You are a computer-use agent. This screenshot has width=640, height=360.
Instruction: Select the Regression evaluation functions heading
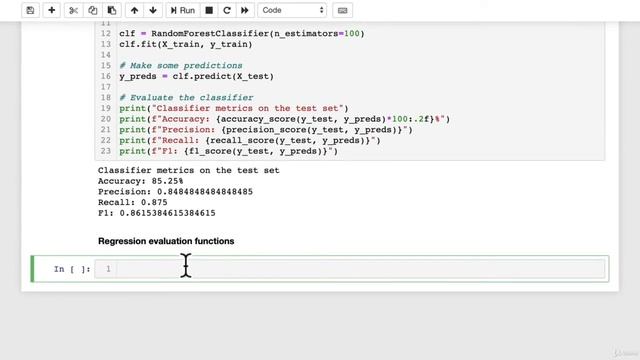(x=166, y=241)
